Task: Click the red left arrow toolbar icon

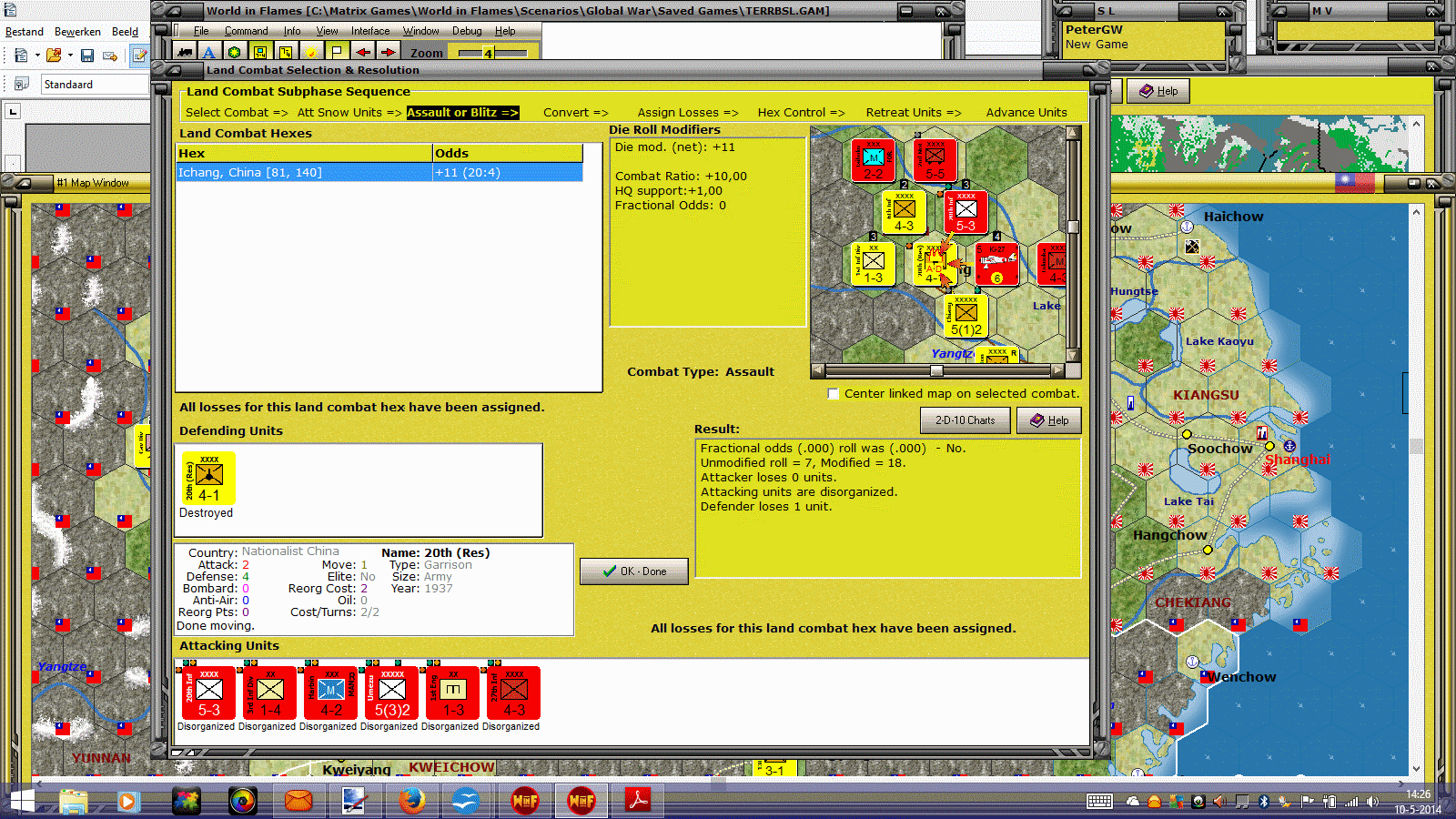Action: point(362,53)
